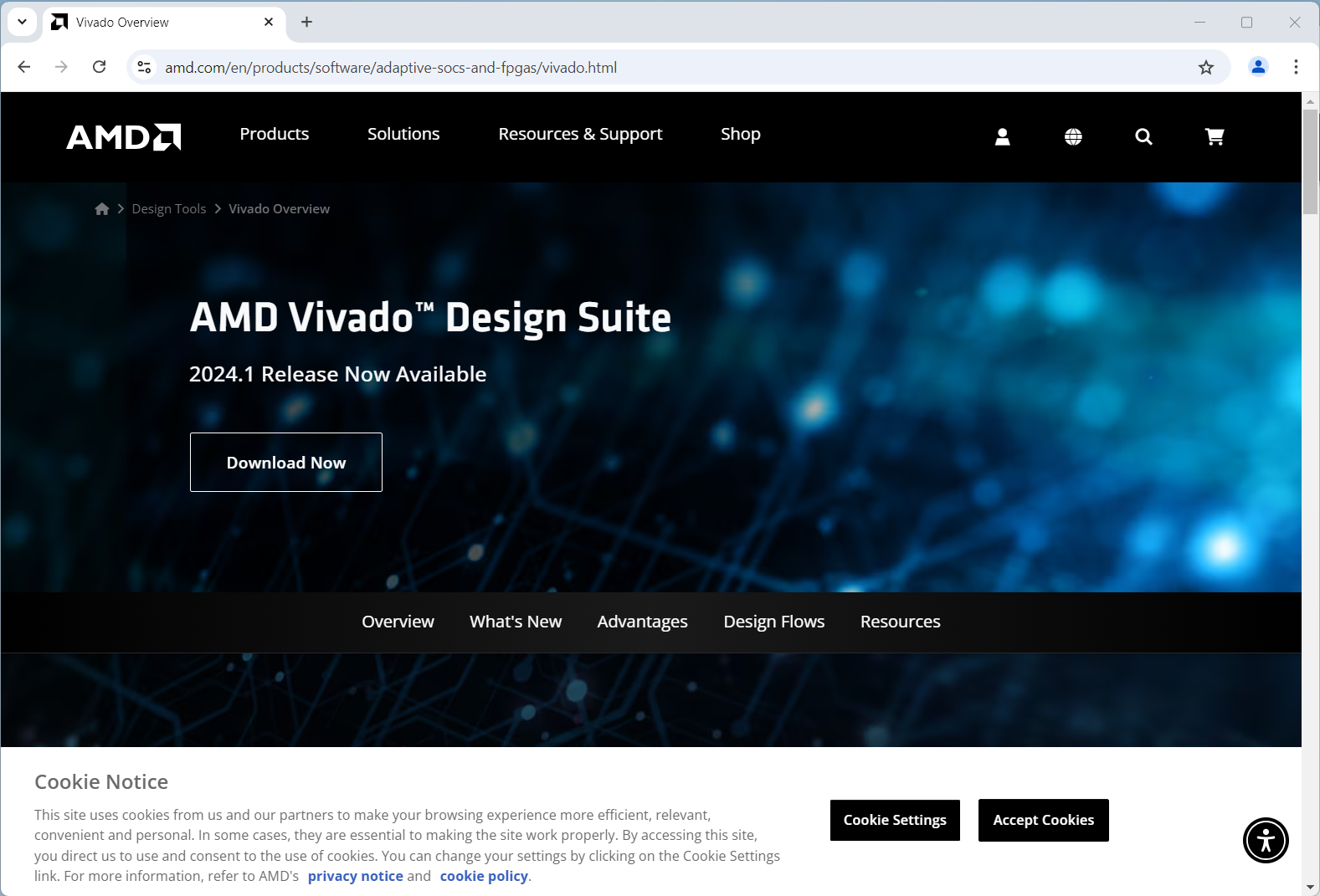Image resolution: width=1320 pixels, height=896 pixels.
Task: Bookmark this page with star icon
Action: tap(1205, 68)
